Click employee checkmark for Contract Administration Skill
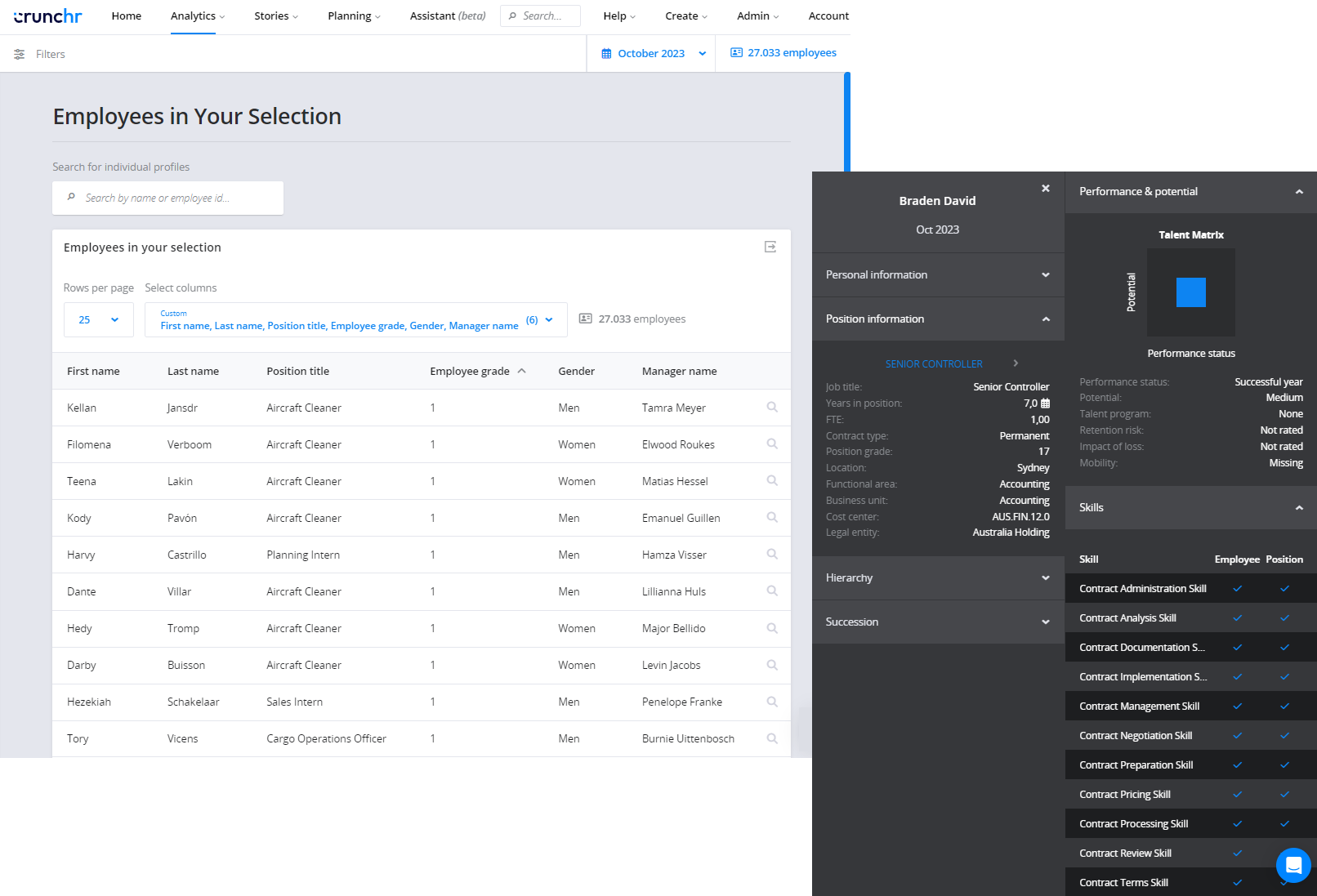Image resolution: width=1317 pixels, height=896 pixels. point(1237,589)
